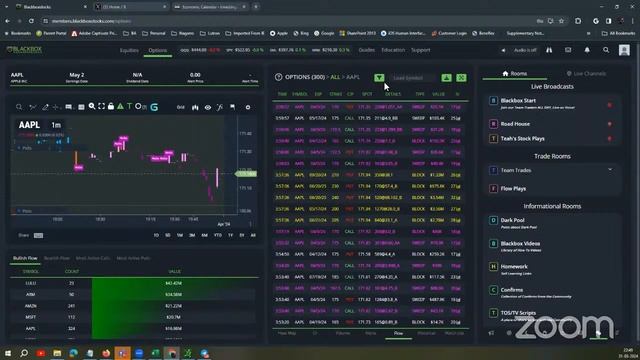Set chart range to YTD
The width and height of the screenshot is (640, 360).
(218, 236)
